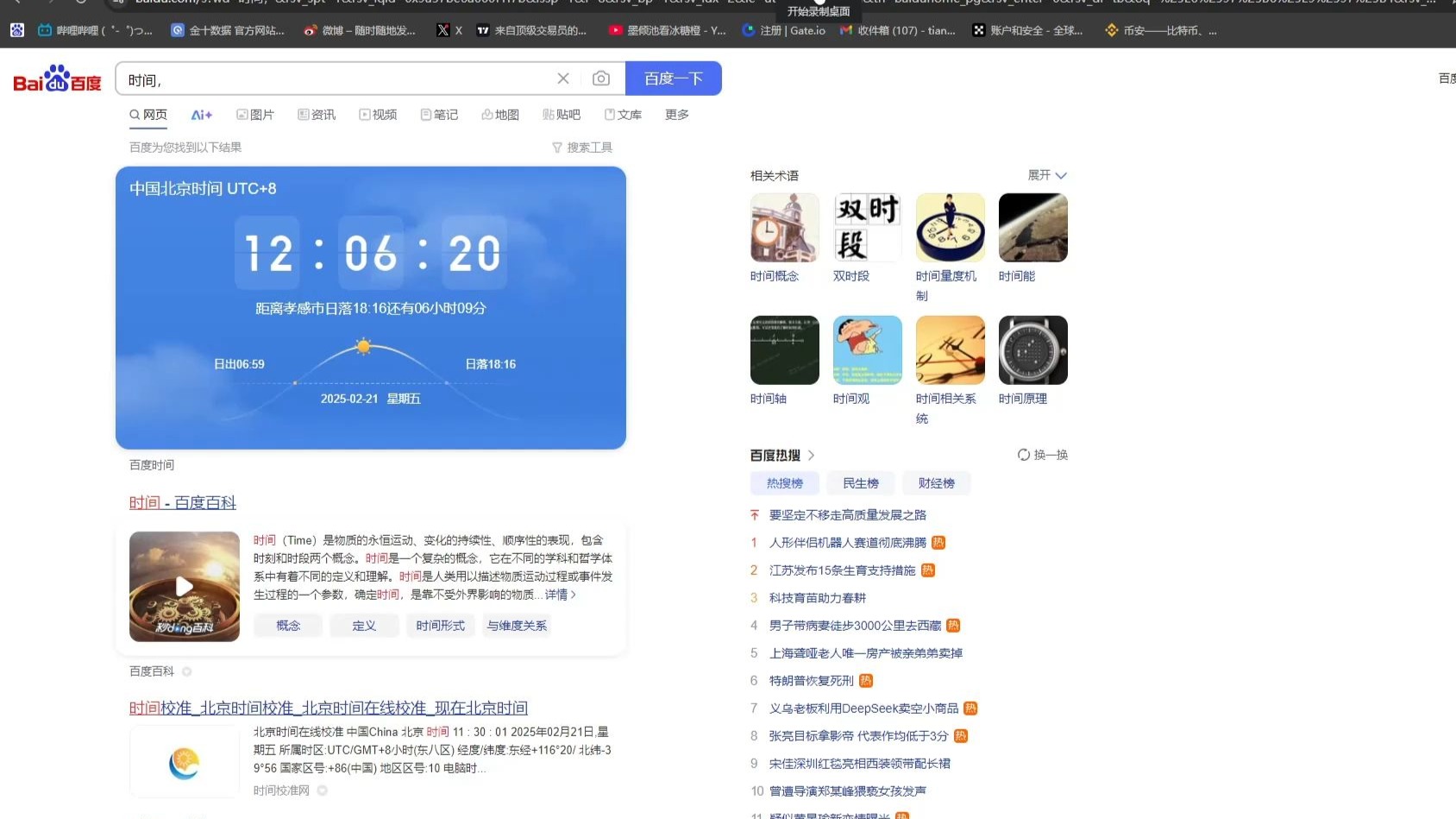Clear the search box with the X icon

(x=563, y=79)
